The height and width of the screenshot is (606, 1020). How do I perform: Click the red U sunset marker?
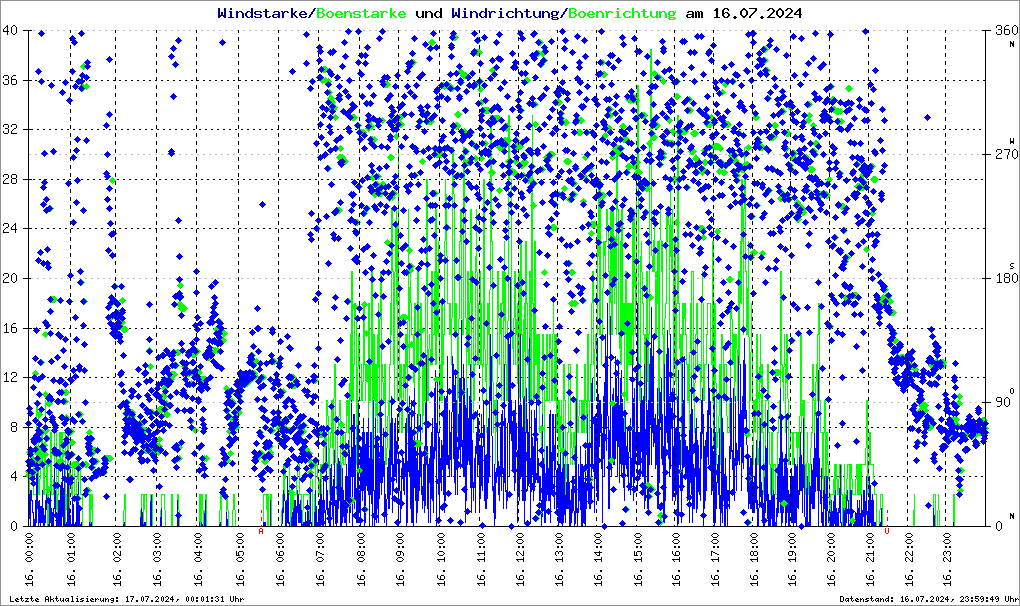[x=887, y=531]
